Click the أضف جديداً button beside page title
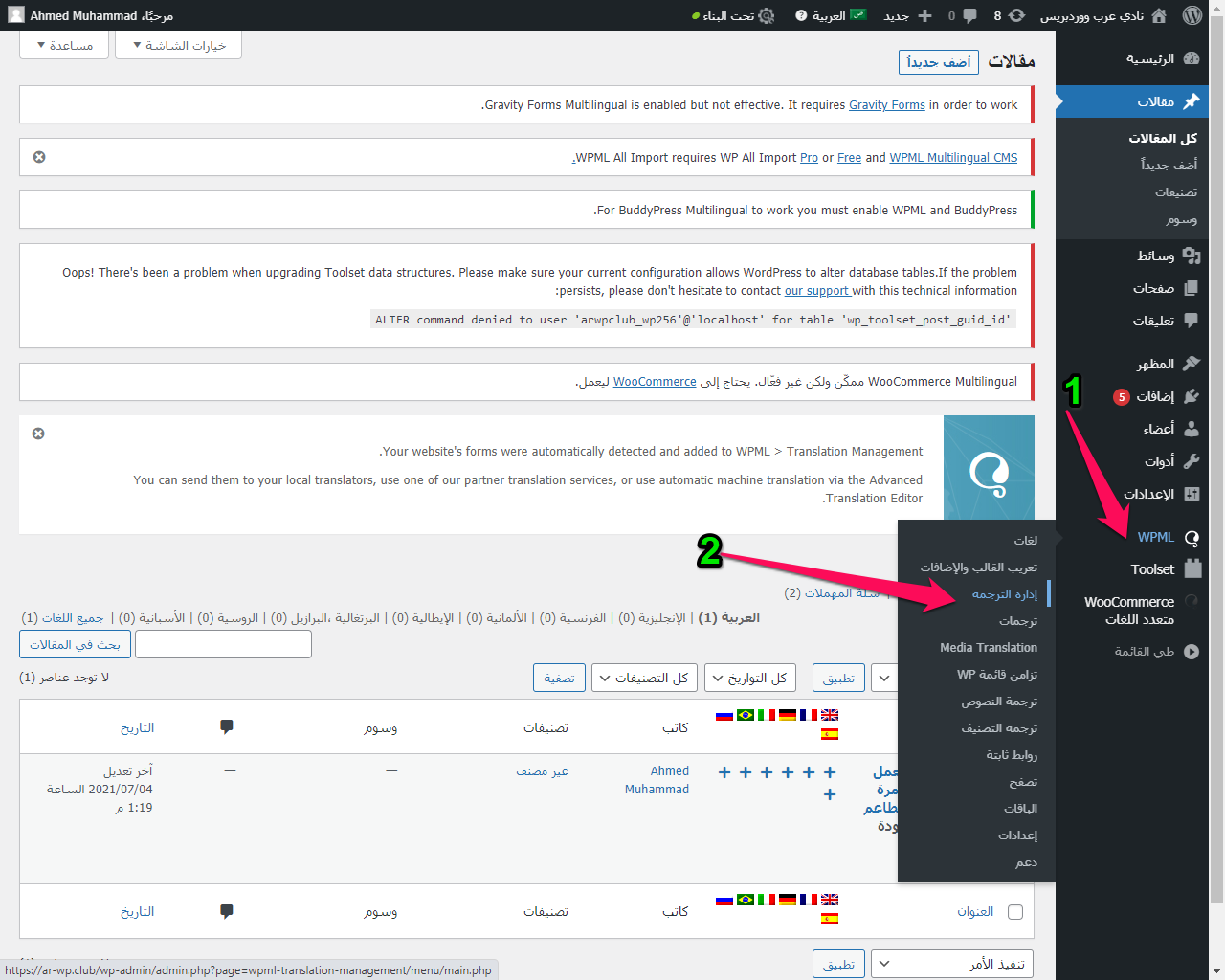1225x980 pixels. 939,62
